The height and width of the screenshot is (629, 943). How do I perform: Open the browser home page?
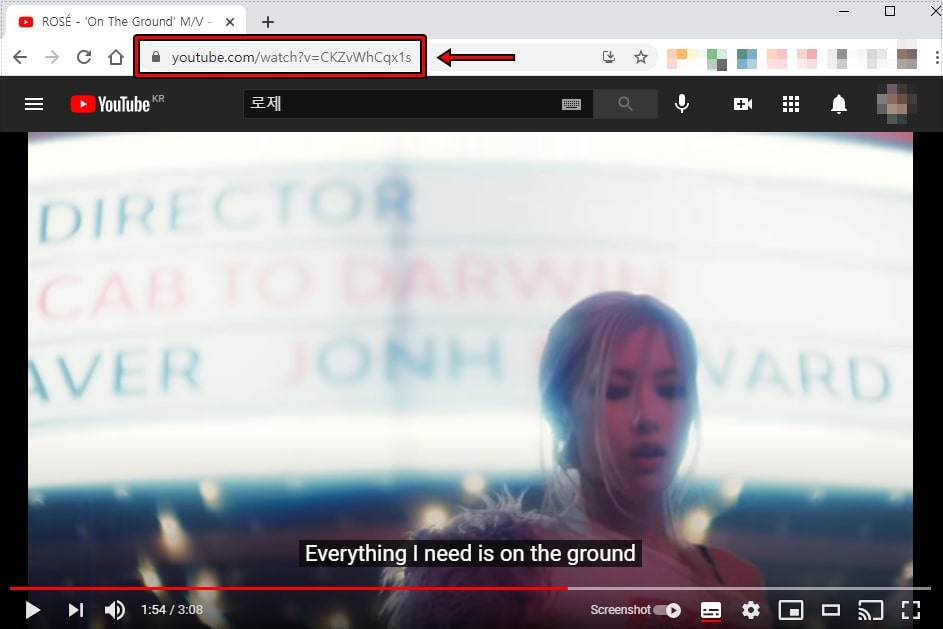[x=116, y=57]
